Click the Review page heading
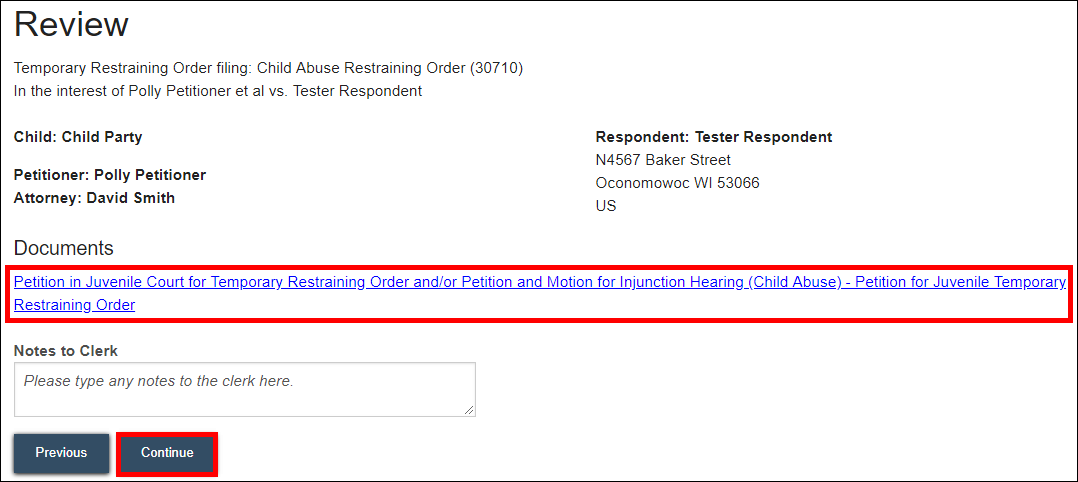Screen dimensions: 1078x482 tap(71, 25)
